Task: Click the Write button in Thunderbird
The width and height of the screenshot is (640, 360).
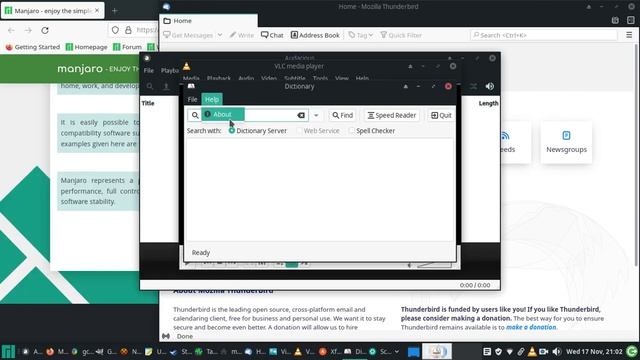Action: tap(242, 35)
